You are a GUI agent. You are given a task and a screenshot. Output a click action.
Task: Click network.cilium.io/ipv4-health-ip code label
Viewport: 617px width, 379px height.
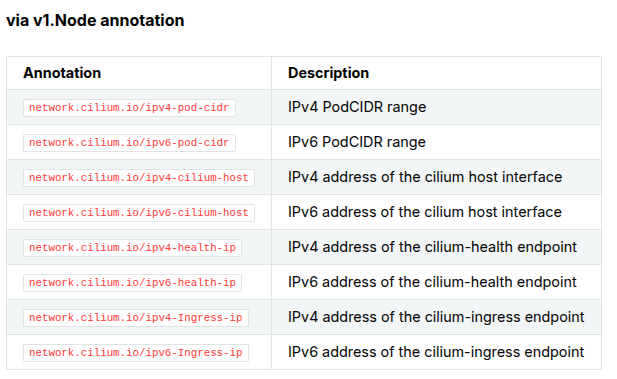point(132,248)
